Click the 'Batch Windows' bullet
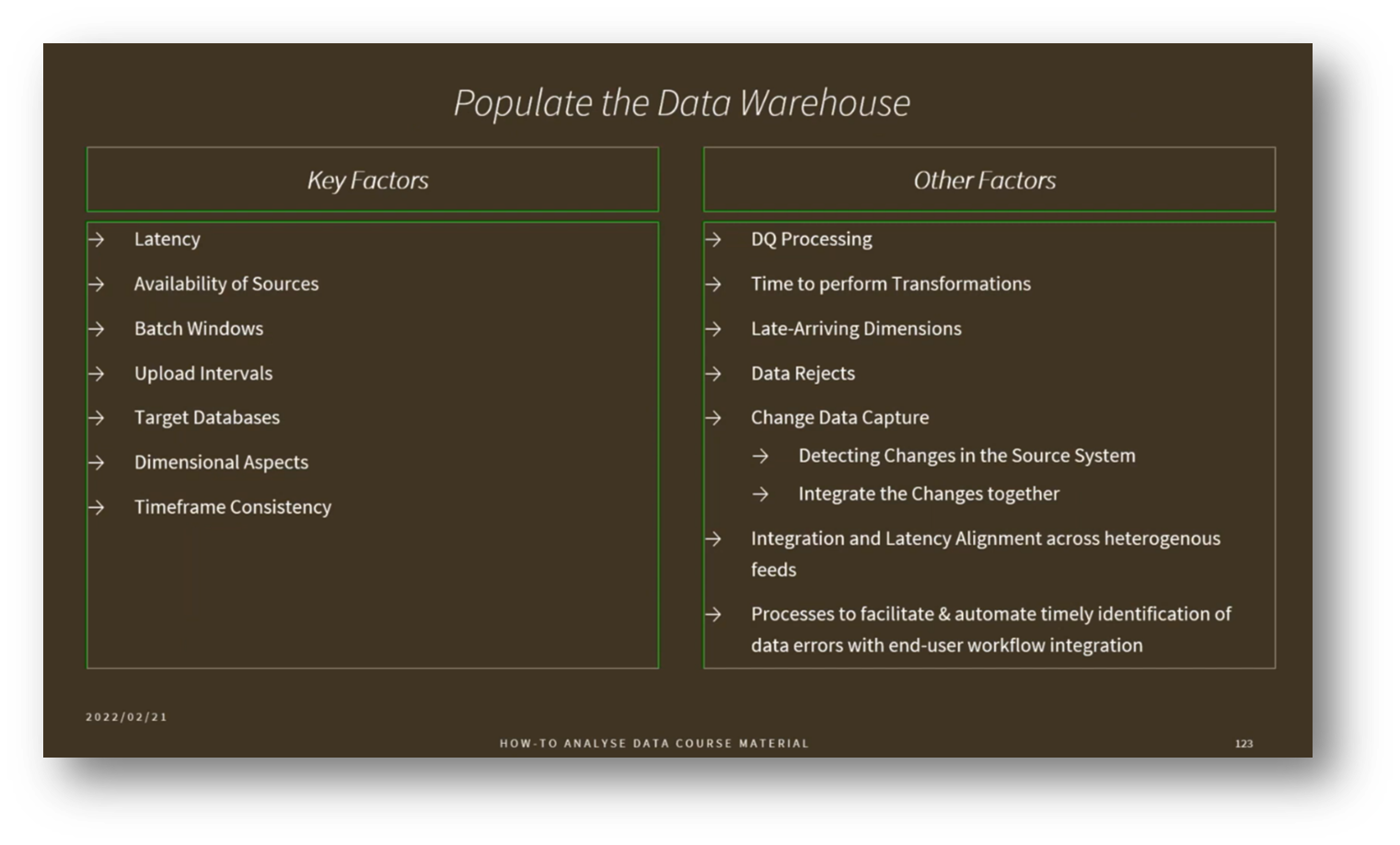Viewport: 1400px width, 845px height. pos(199,329)
